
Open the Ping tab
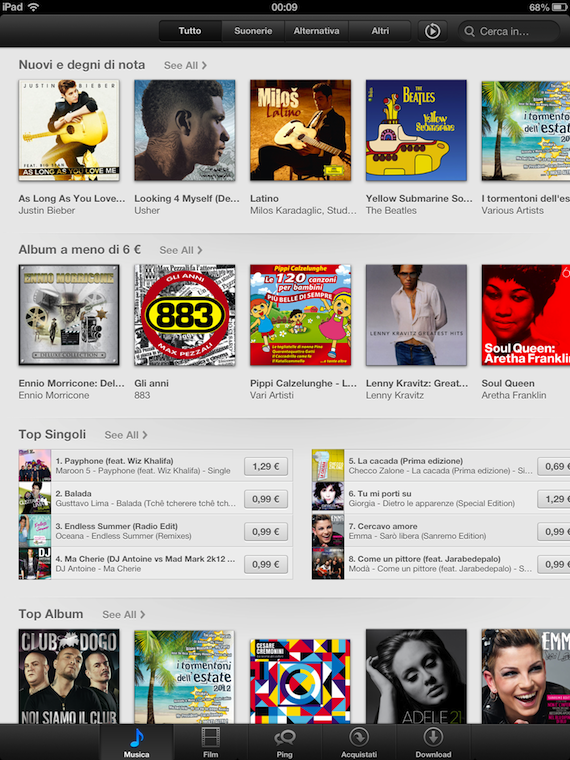click(x=285, y=742)
